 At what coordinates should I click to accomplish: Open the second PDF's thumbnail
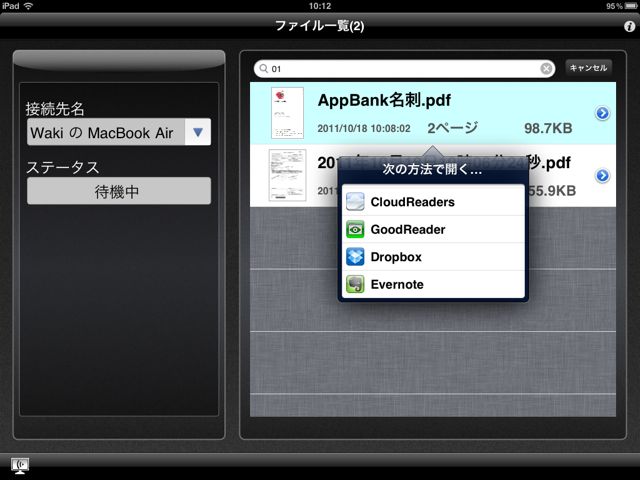pyautogui.click(x=287, y=175)
